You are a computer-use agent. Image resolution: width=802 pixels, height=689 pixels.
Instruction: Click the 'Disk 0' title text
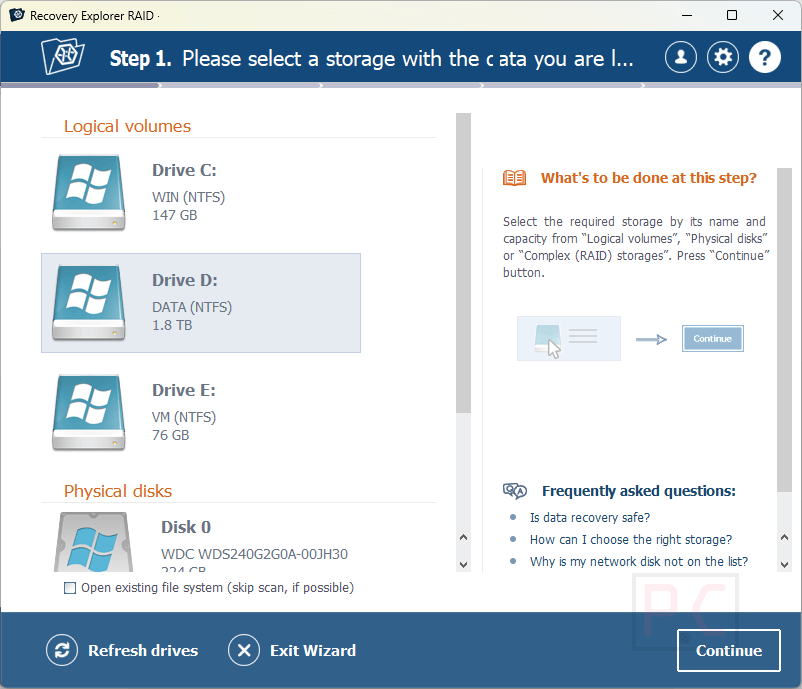click(x=186, y=527)
